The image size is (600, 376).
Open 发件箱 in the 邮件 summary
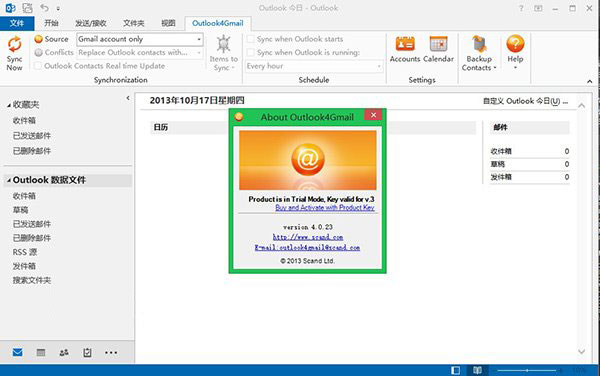501,177
